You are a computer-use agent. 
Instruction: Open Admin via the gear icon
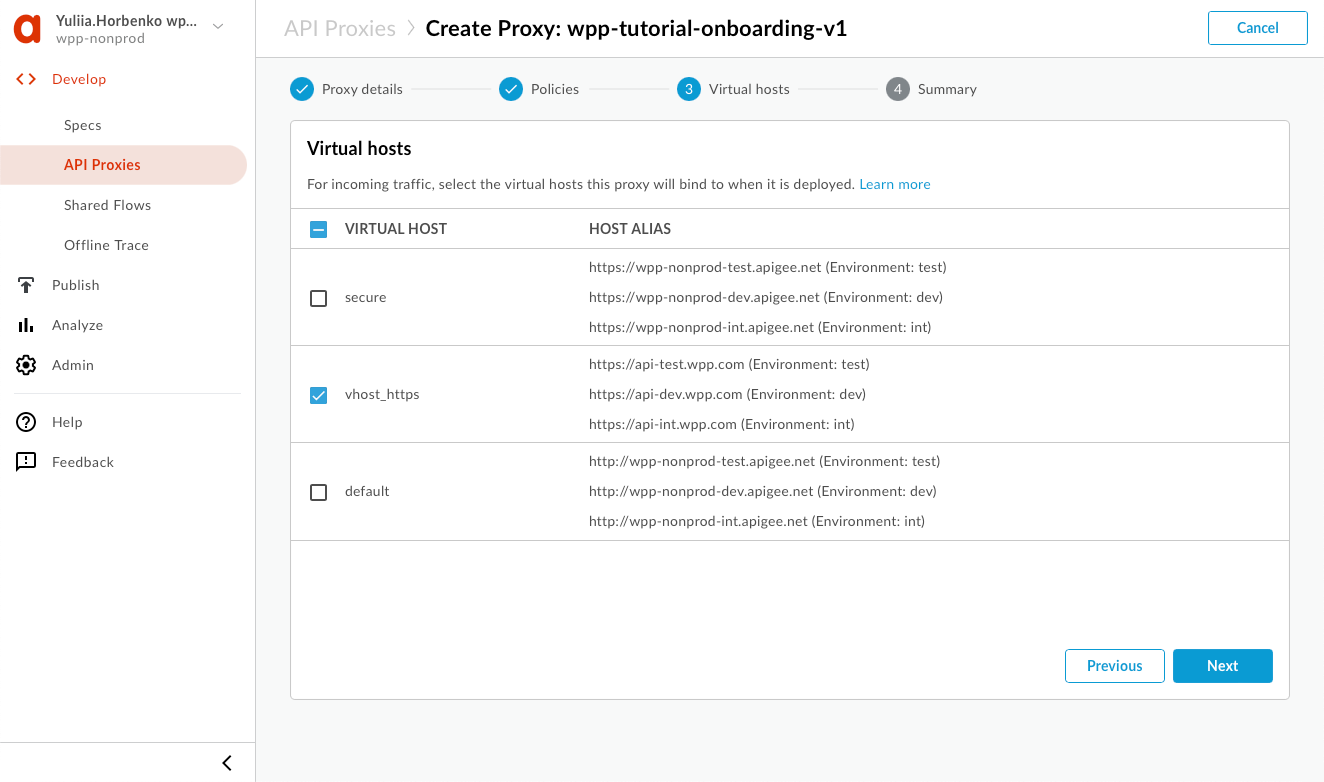coord(26,365)
